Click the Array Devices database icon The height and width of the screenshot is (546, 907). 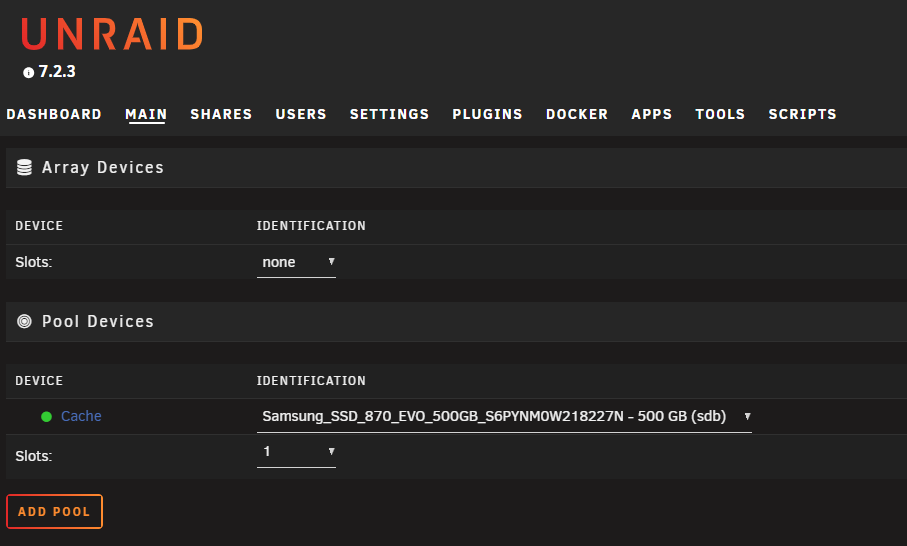tap(24, 167)
